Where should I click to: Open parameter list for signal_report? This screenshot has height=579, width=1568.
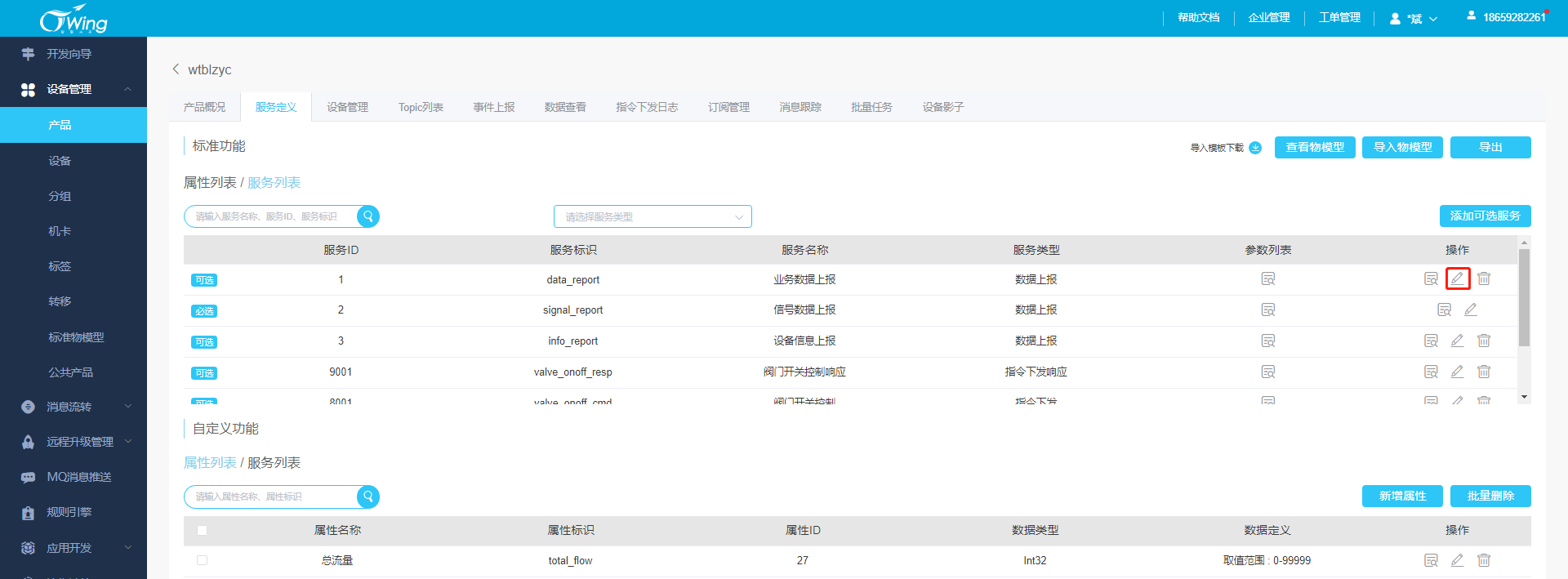(1267, 310)
